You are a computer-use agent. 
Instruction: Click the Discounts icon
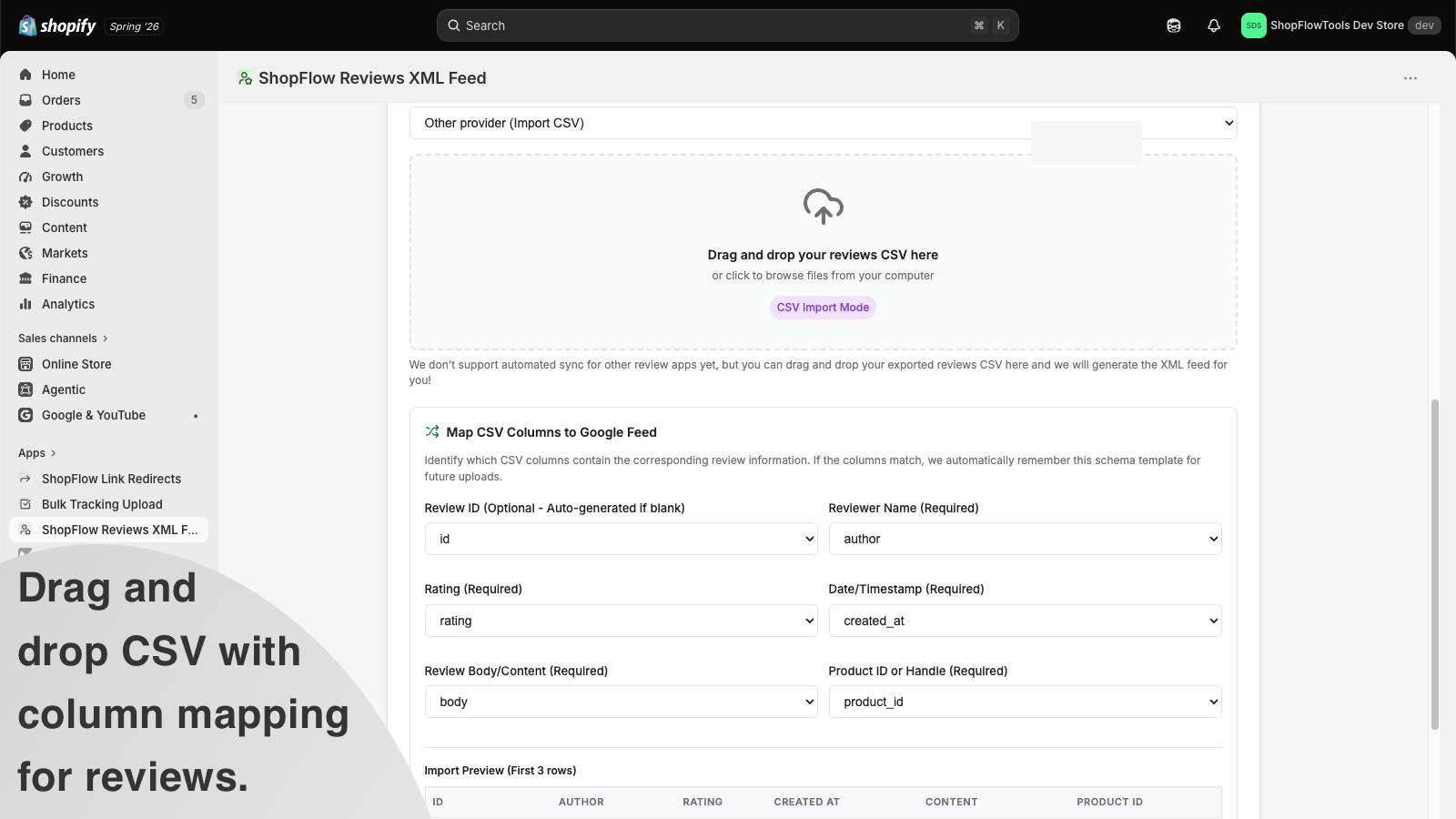click(25, 202)
